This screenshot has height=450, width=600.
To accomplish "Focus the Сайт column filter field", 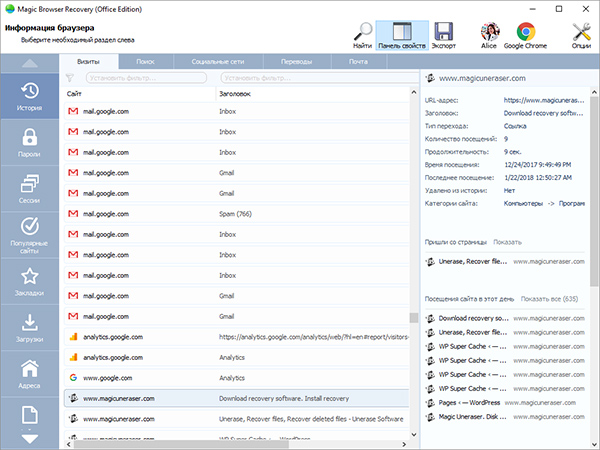I will (146, 78).
